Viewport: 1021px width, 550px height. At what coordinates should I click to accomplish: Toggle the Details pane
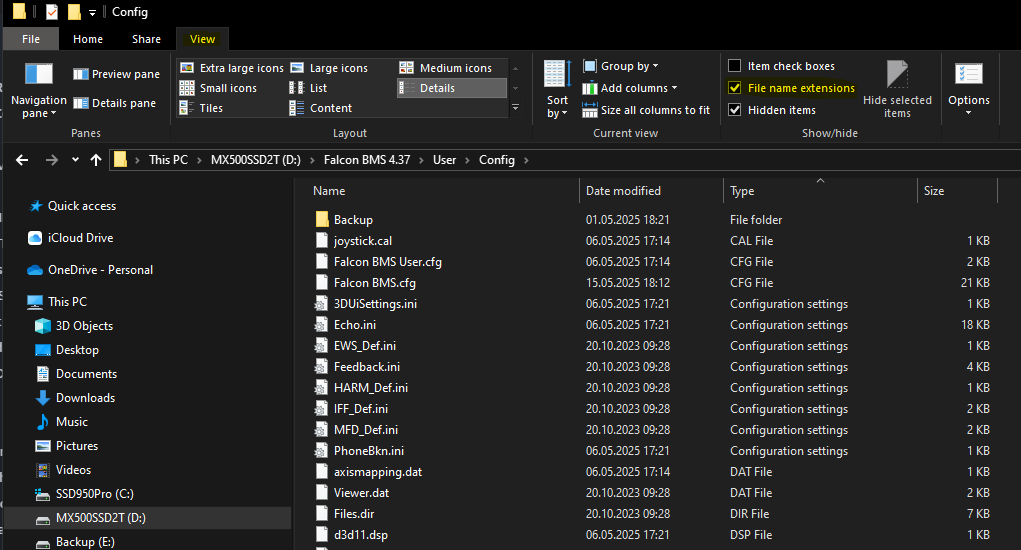pos(115,103)
